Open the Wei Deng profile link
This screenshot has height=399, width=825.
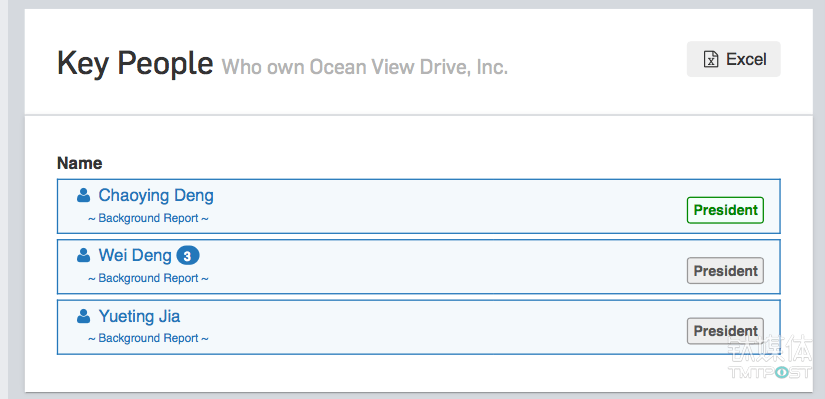pyautogui.click(x=135, y=256)
